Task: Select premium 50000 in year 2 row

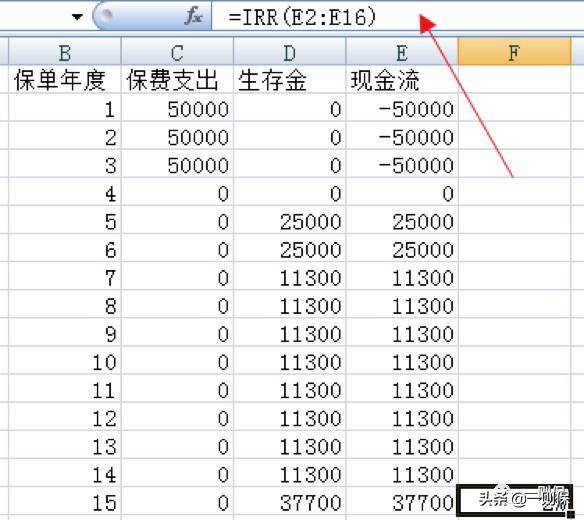Action: (177, 135)
